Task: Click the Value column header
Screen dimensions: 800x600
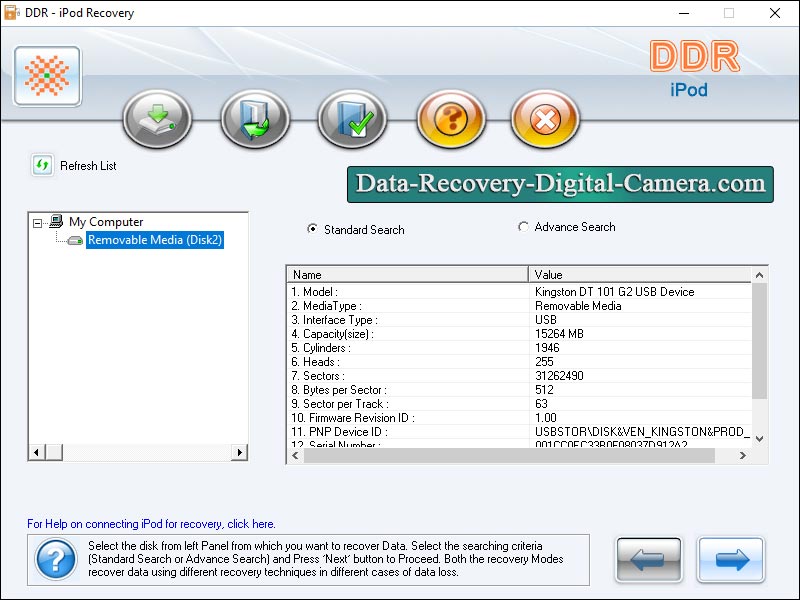Action: [639, 274]
